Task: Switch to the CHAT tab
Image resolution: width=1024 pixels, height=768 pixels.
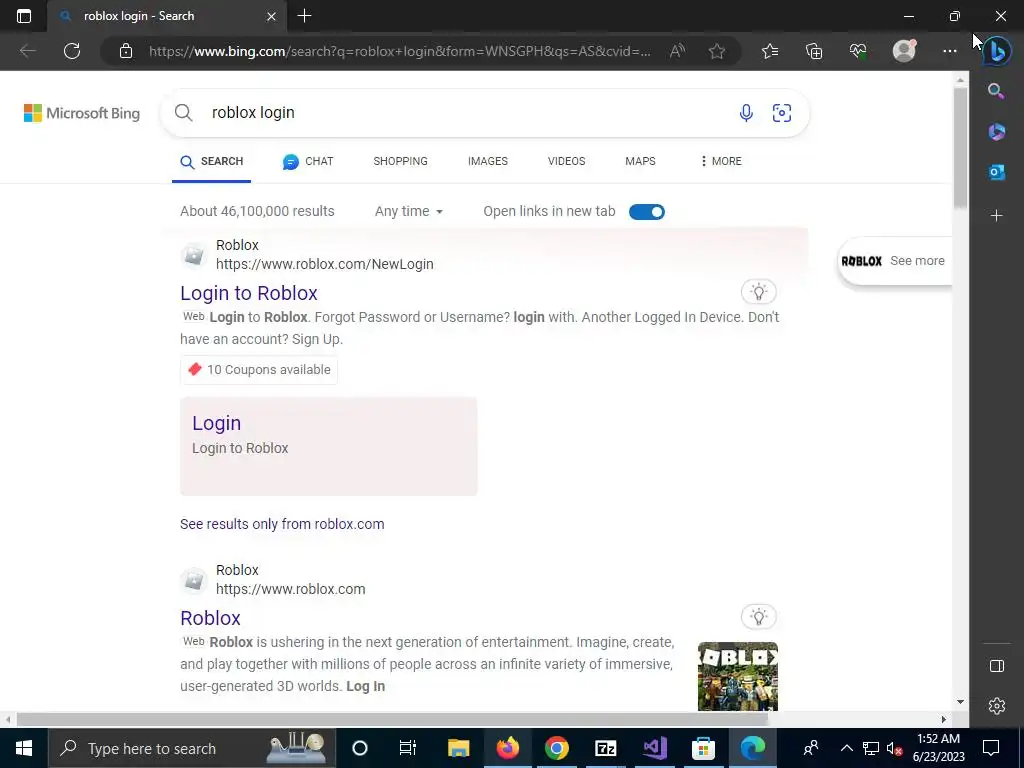Action: [x=308, y=161]
